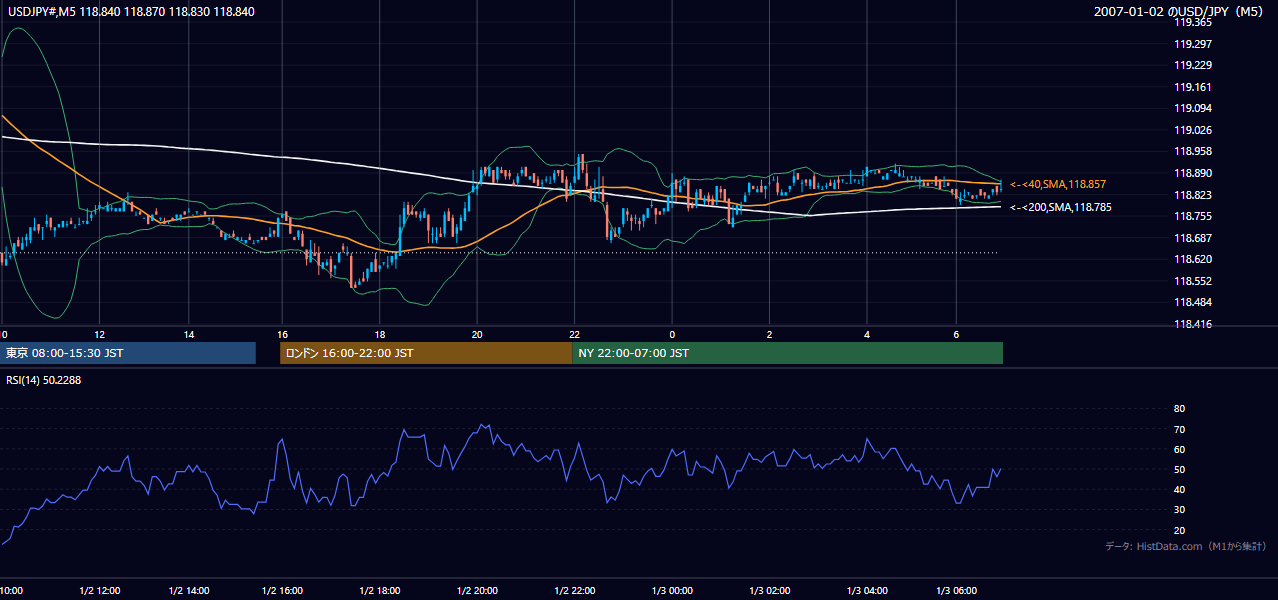Viewport: 1278px width, 600px height.
Task: Click the 119.161 price axis label
Action: click(x=1193, y=87)
